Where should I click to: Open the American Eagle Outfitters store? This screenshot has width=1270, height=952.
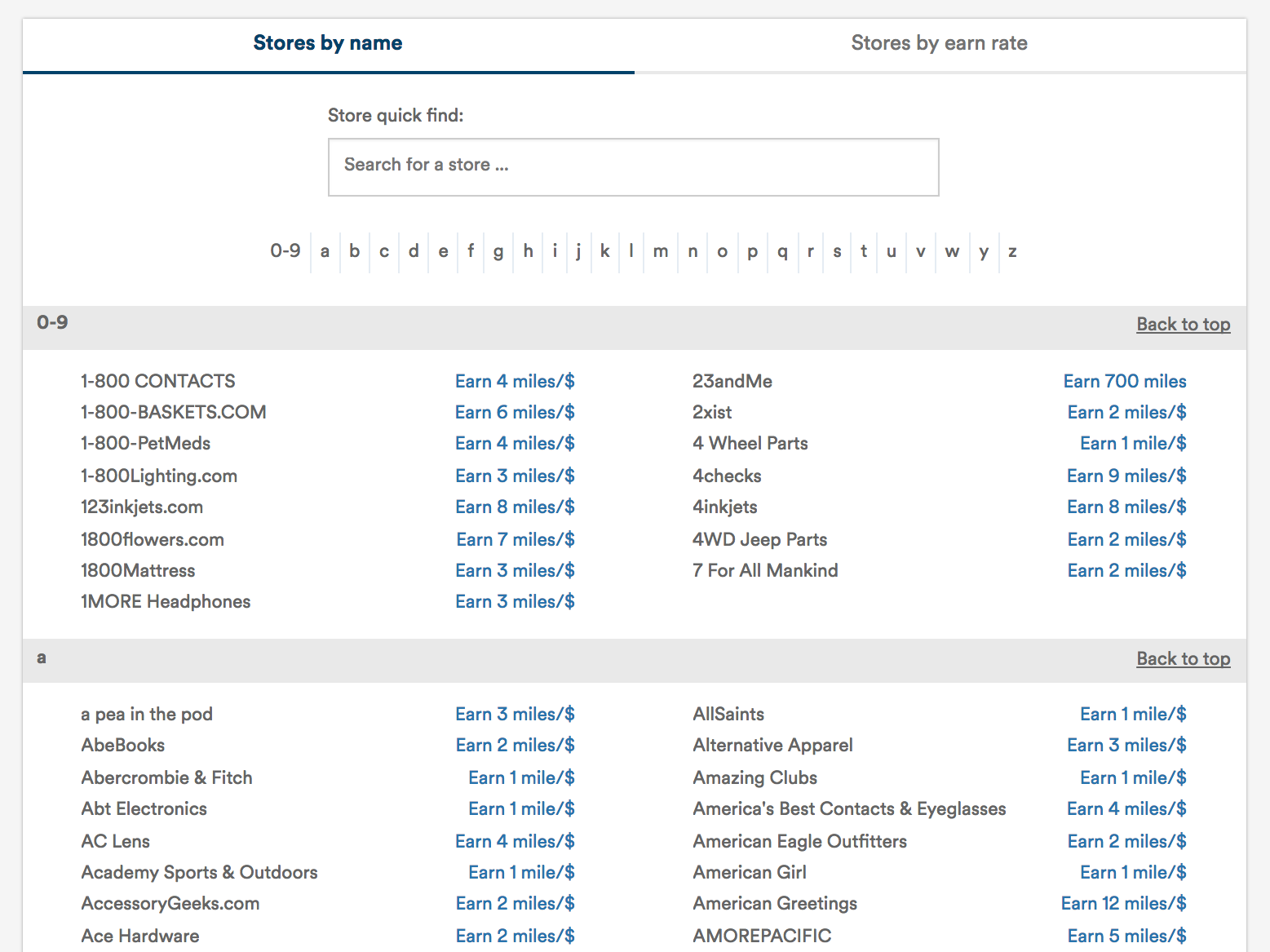[800, 841]
